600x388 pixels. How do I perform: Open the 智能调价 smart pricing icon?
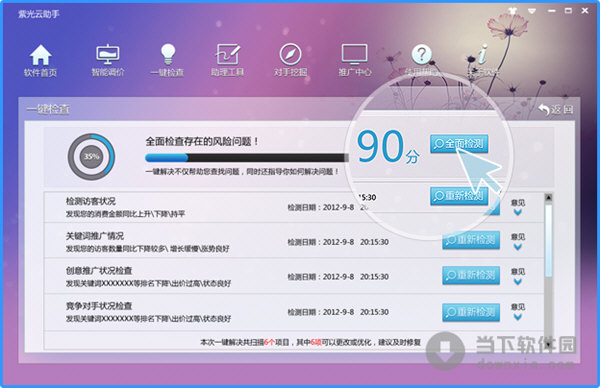tap(108, 60)
